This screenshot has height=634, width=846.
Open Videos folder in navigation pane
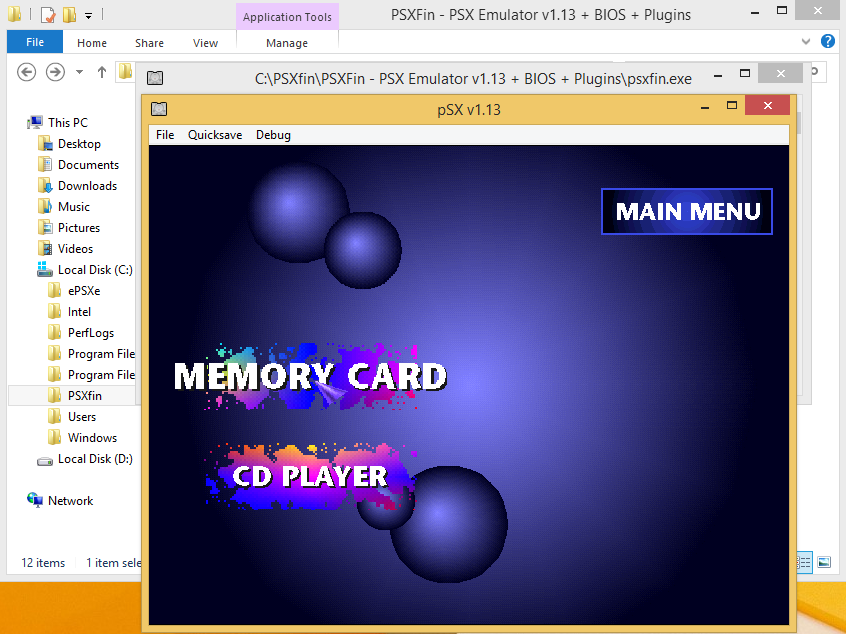(x=76, y=249)
